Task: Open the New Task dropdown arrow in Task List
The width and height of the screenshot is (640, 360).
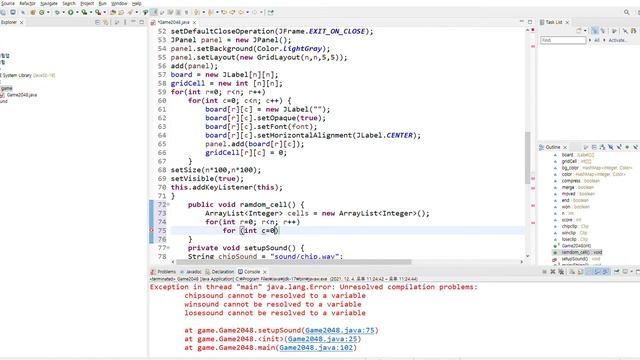Action: click(x=585, y=31)
